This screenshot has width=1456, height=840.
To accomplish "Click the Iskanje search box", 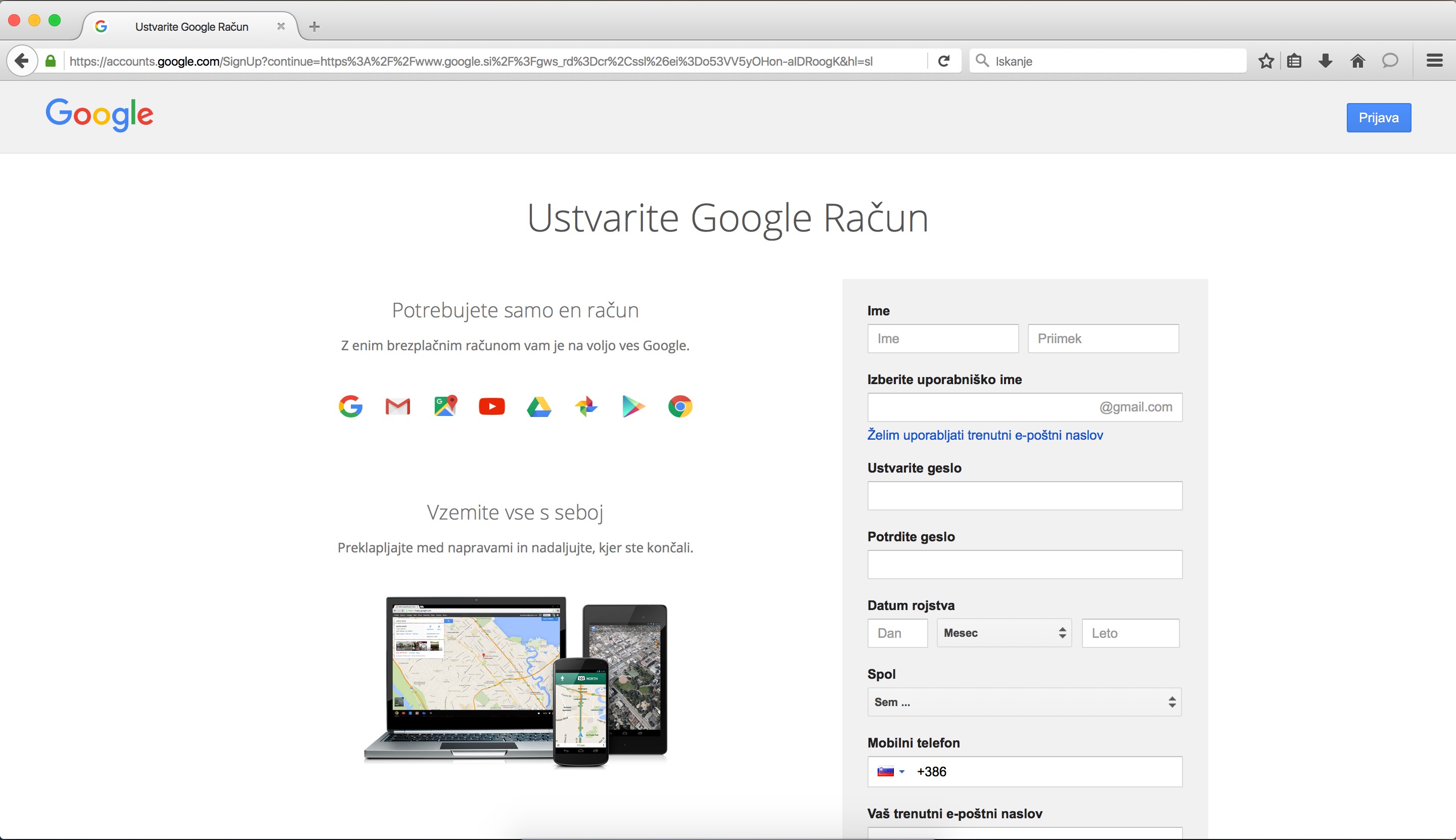I will pyautogui.click(x=1108, y=61).
